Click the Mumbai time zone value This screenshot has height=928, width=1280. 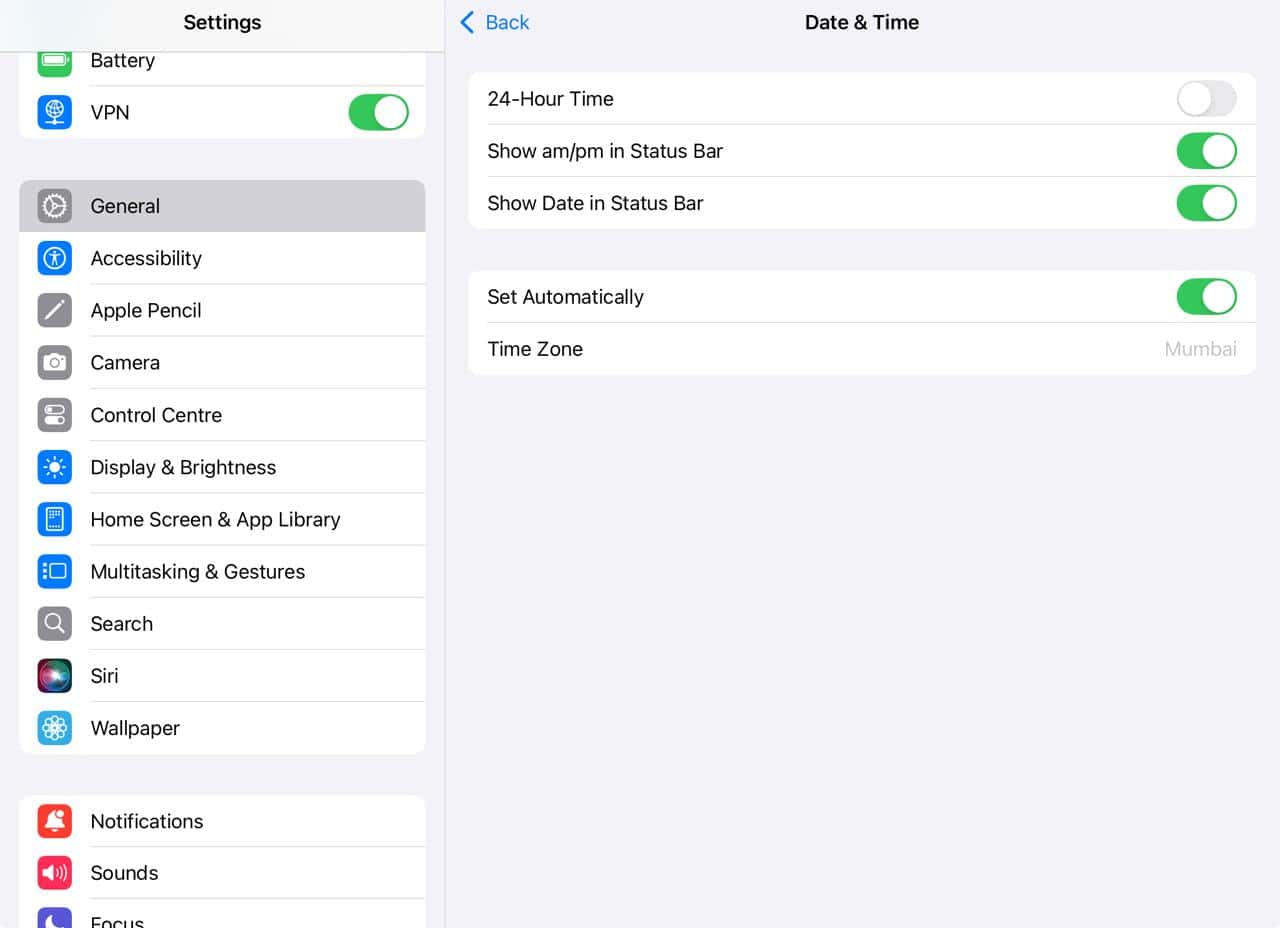point(1200,349)
